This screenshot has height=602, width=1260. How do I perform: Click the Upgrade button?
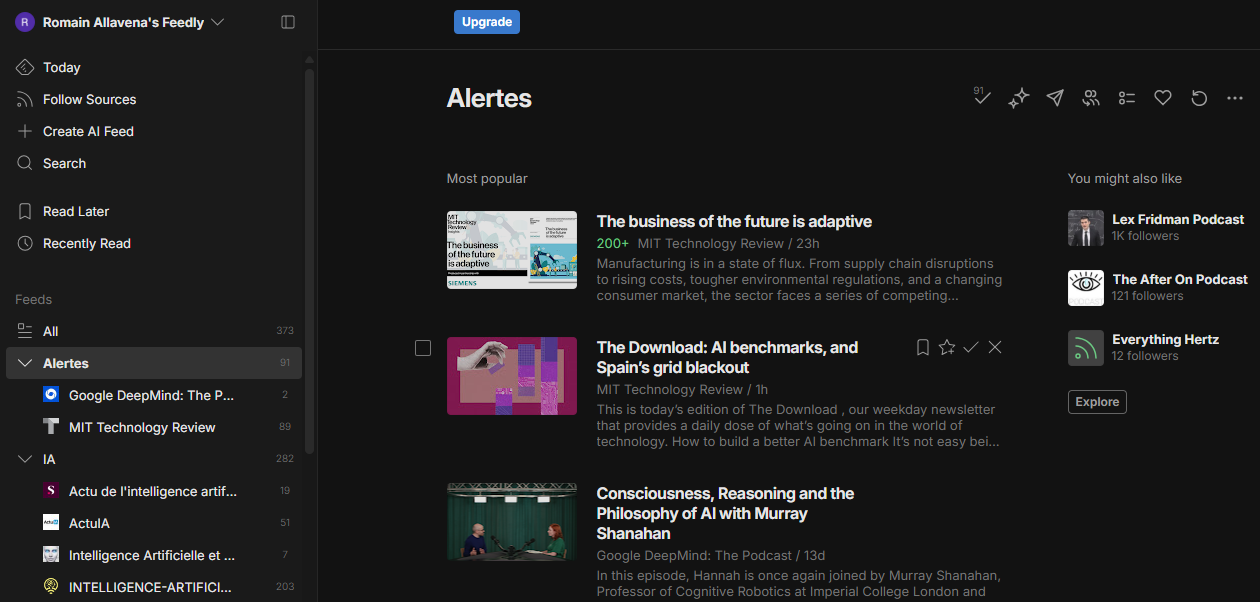[486, 21]
